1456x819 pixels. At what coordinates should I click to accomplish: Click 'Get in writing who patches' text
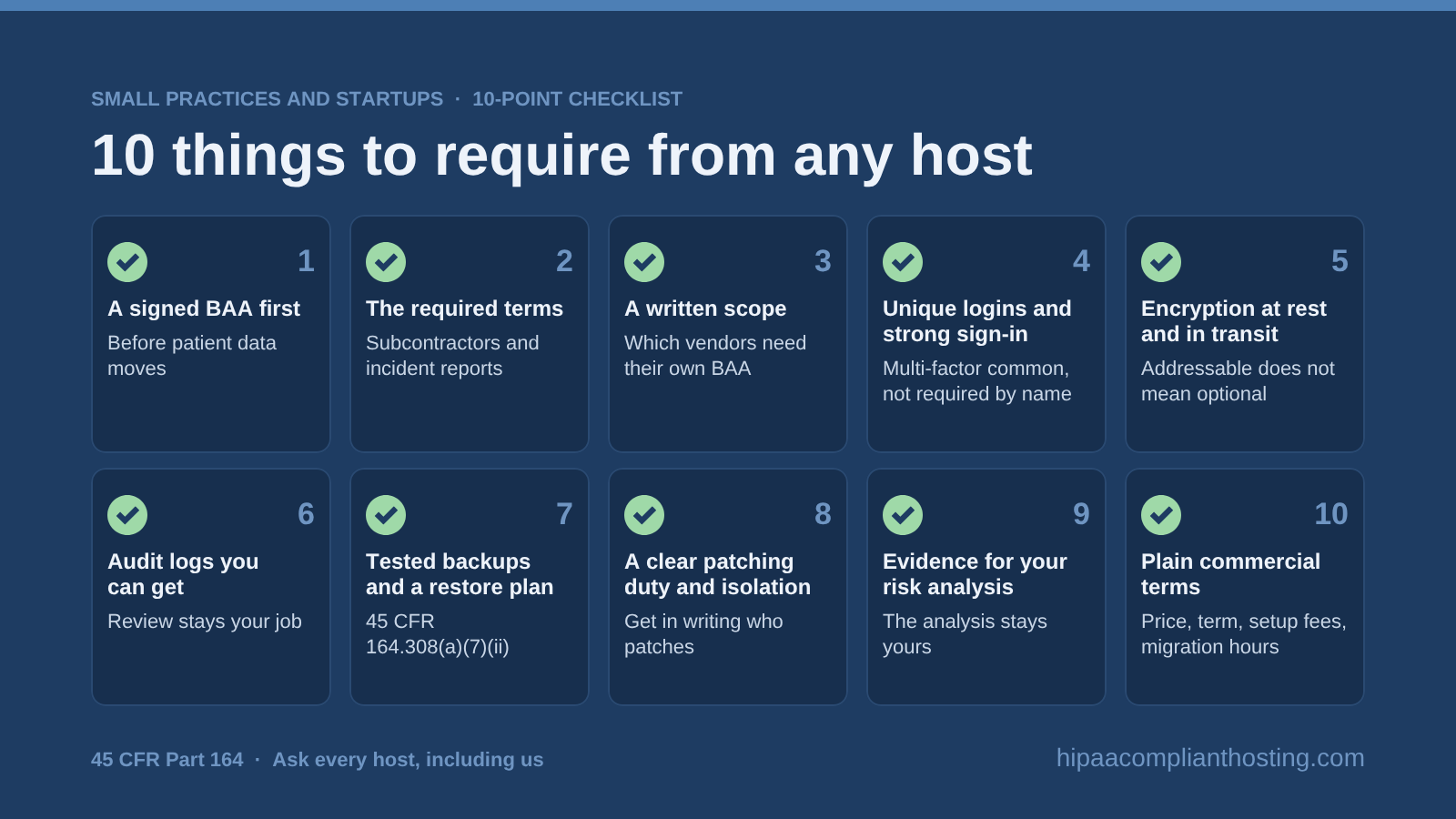click(x=703, y=634)
